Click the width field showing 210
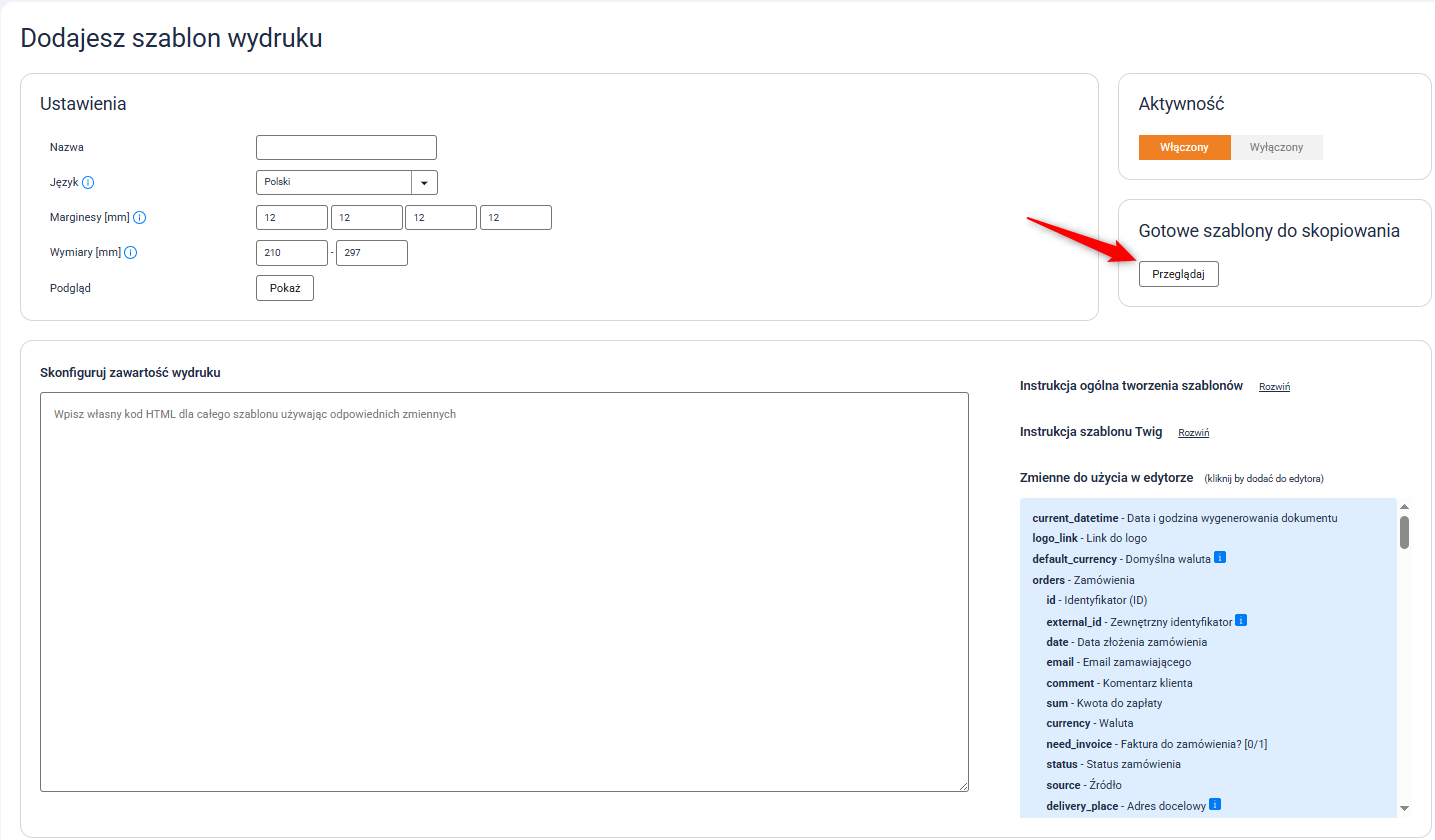Screen dimensions: 1435x840 [x=291, y=253]
